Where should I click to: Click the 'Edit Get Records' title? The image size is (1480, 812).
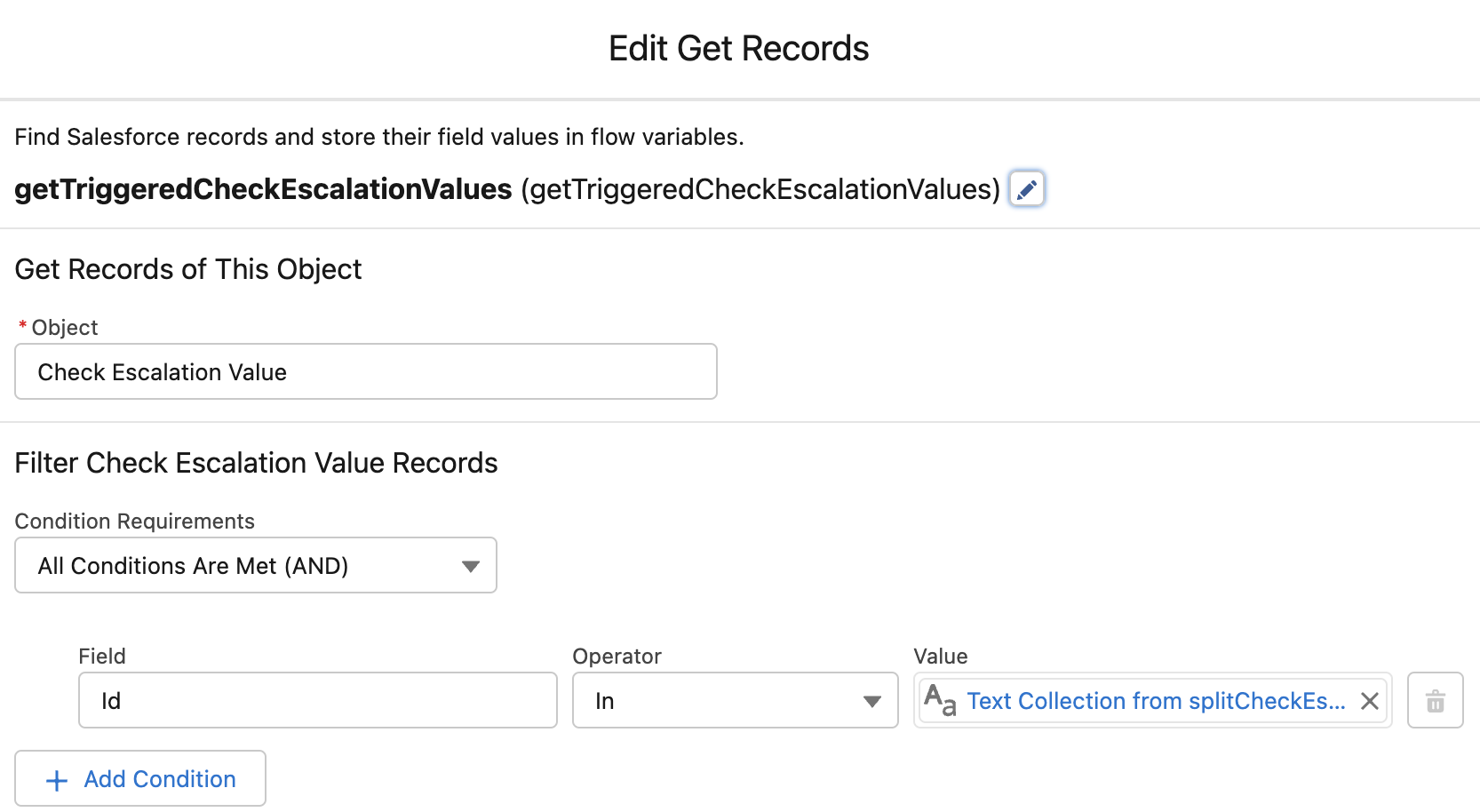pos(738,49)
